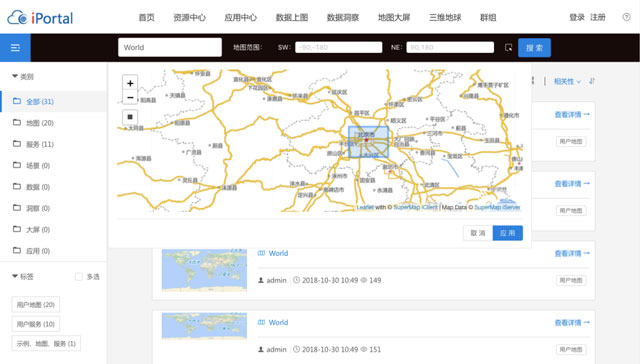This screenshot has width=640, height=364.
Task: Click the 登录 link
Action: coord(577,17)
